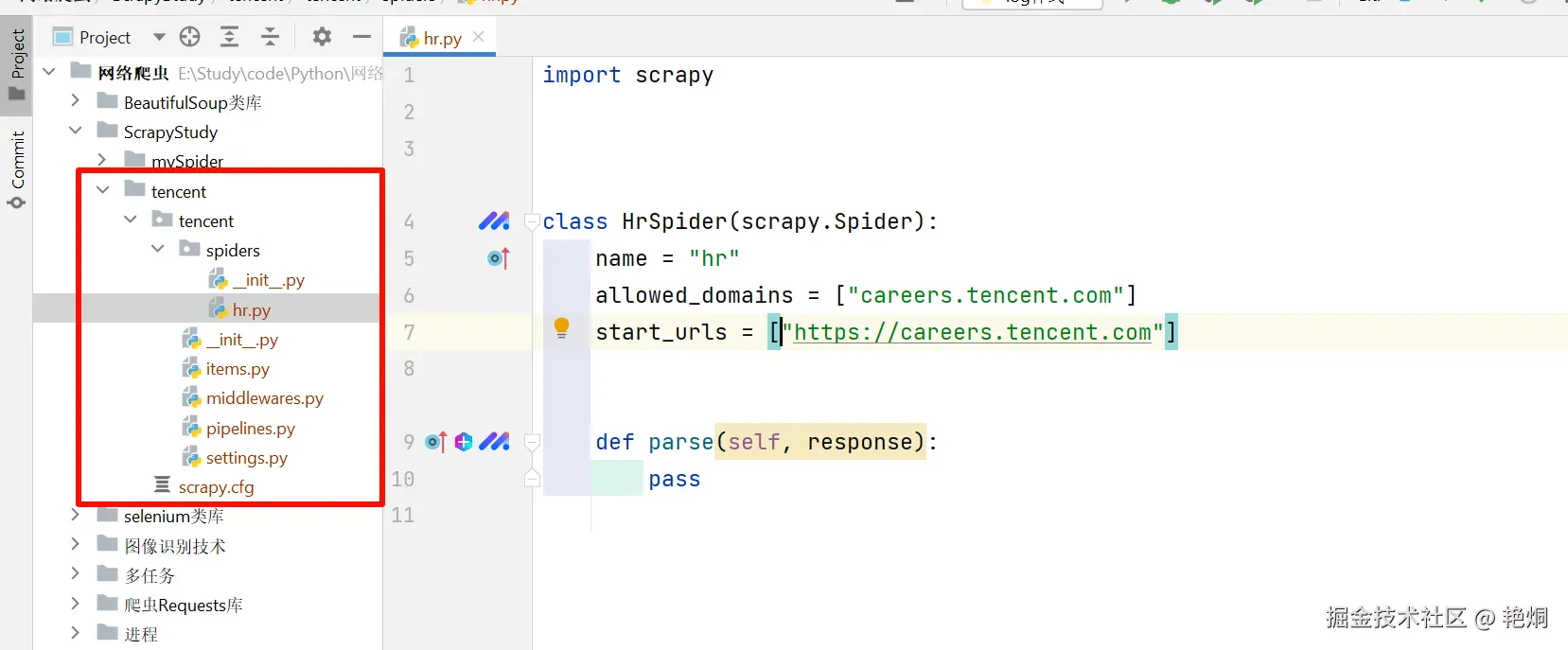Click the blue plus plugin icon on line 9
The width and height of the screenshot is (1568, 650).
[464, 442]
